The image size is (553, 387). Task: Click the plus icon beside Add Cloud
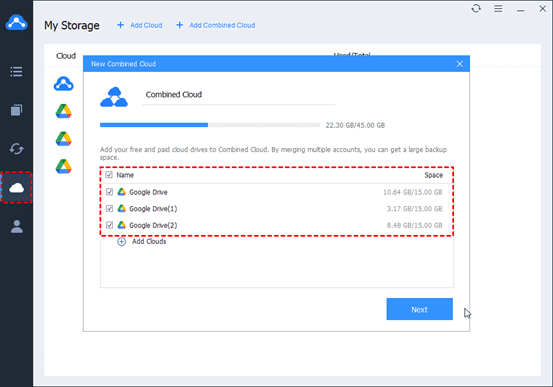pos(120,25)
